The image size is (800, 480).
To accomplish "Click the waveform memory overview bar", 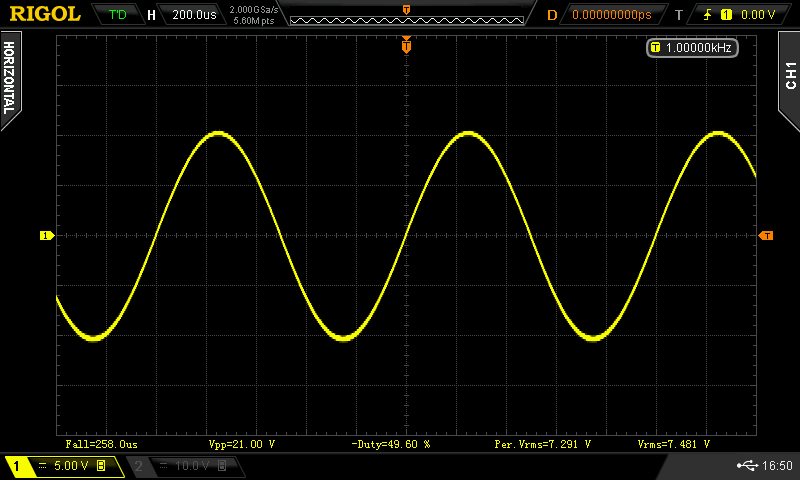I will pos(406,15).
